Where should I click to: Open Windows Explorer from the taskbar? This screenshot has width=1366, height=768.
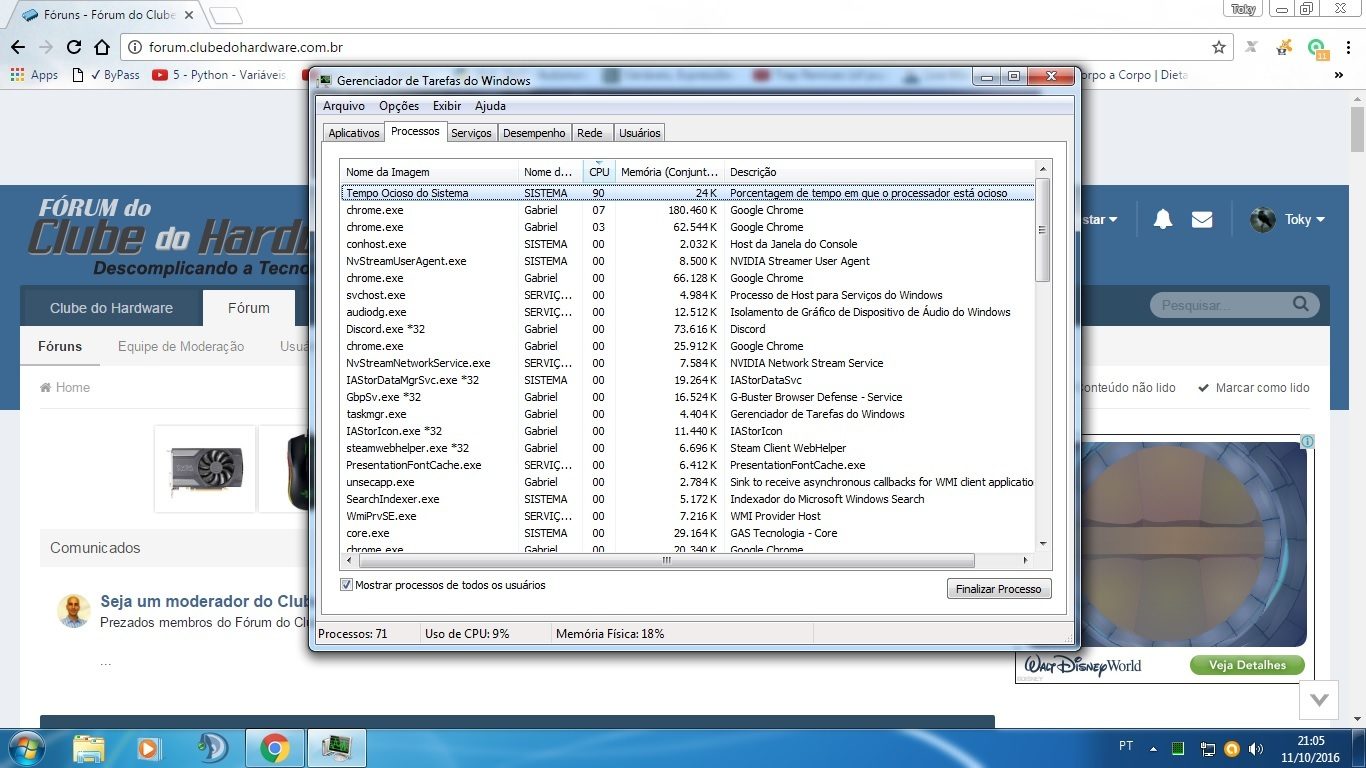pyautogui.click(x=89, y=748)
